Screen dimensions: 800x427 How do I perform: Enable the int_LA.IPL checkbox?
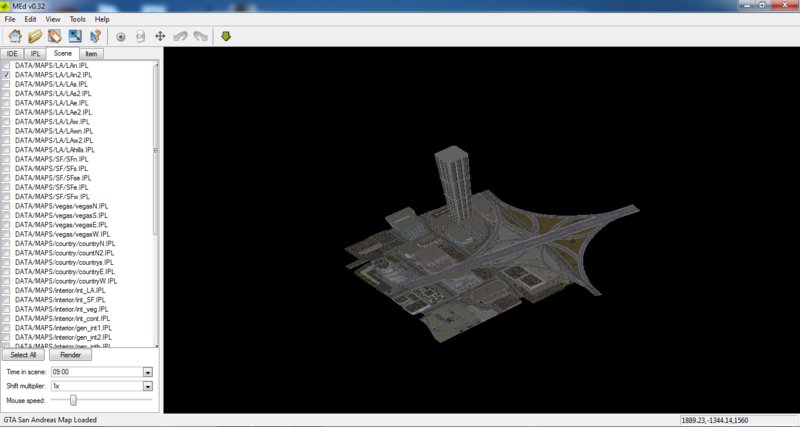[x=6, y=290]
